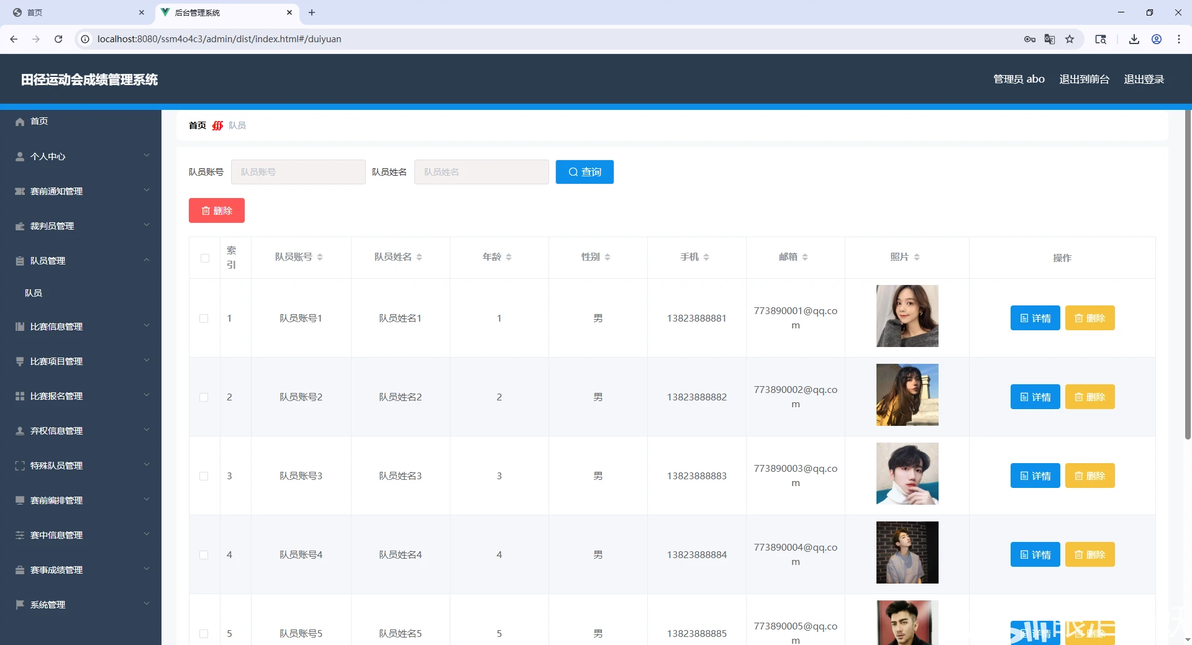Open the translate page icon
This screenshot has width=1192, height=645.
[x=1050, y=39]
